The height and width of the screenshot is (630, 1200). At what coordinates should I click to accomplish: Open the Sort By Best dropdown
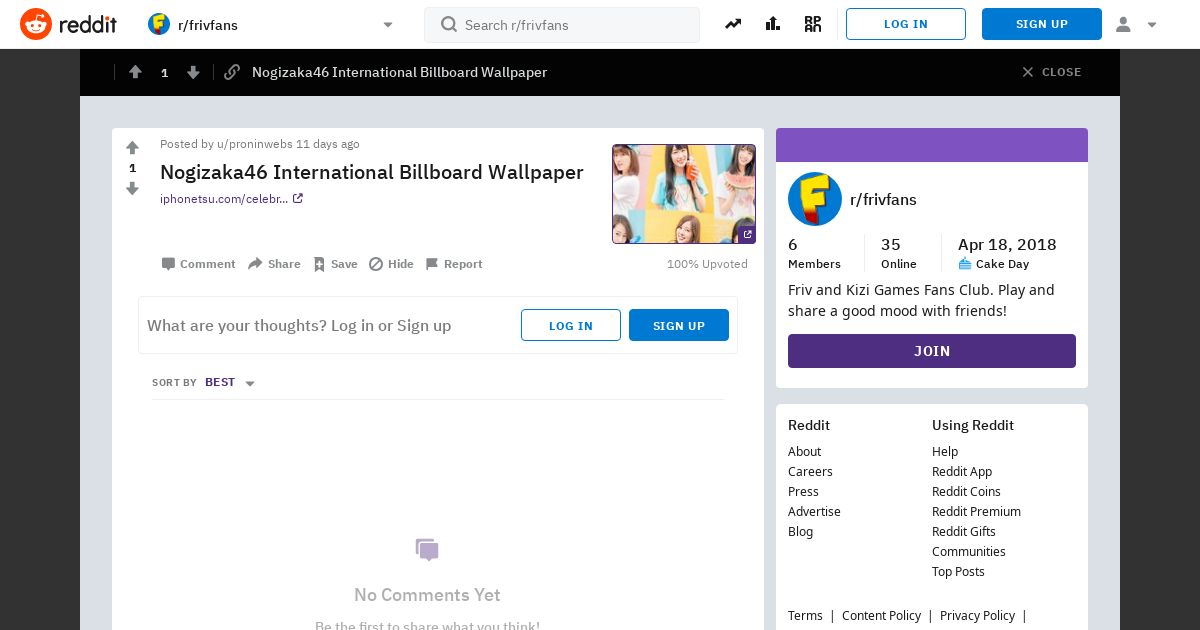230,382
